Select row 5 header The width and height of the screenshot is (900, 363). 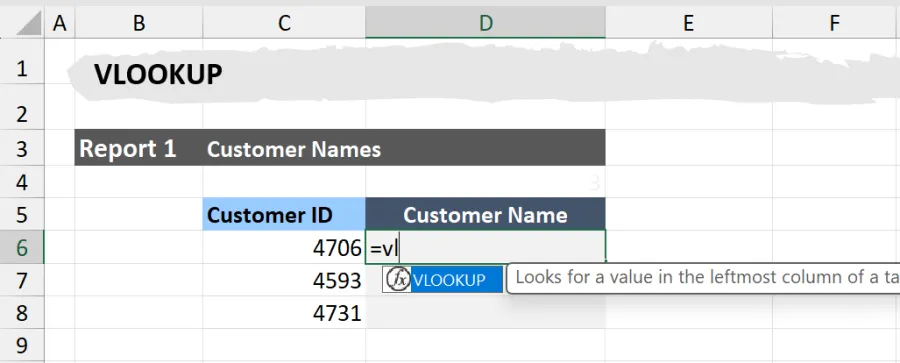[22, 215]
